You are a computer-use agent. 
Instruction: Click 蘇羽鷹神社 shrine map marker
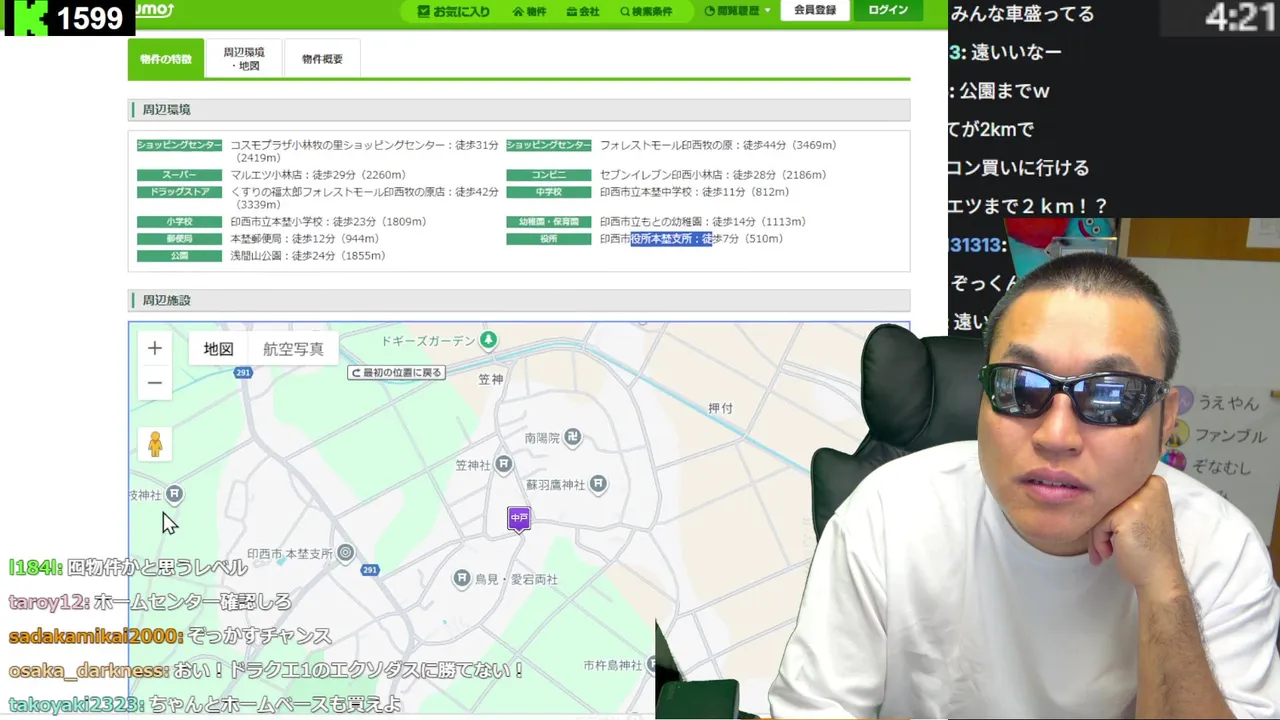[x=598, y=484]
